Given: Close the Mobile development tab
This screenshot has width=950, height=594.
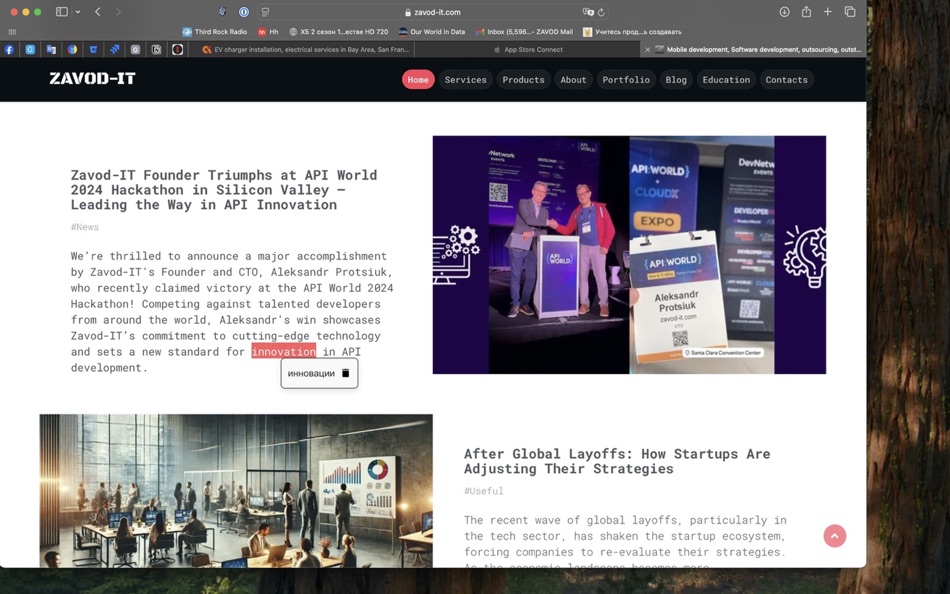Looking at the screenshot, I should (x=647, y=50).
